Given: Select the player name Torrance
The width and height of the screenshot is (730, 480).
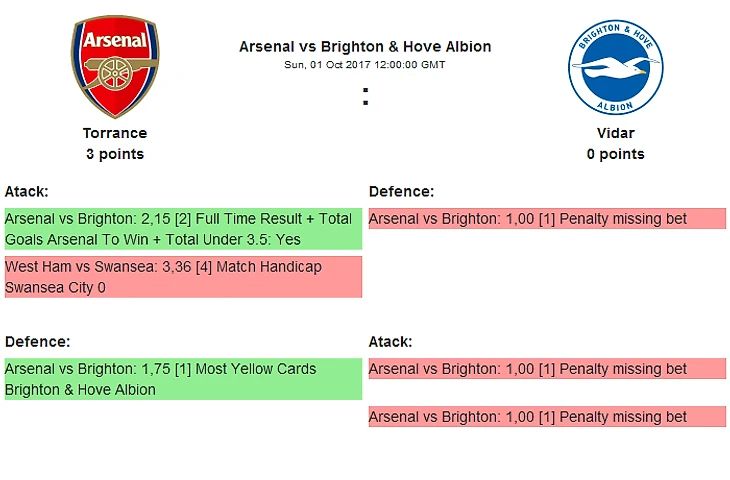Looking at the screenshot, I should tap(115, 133).
